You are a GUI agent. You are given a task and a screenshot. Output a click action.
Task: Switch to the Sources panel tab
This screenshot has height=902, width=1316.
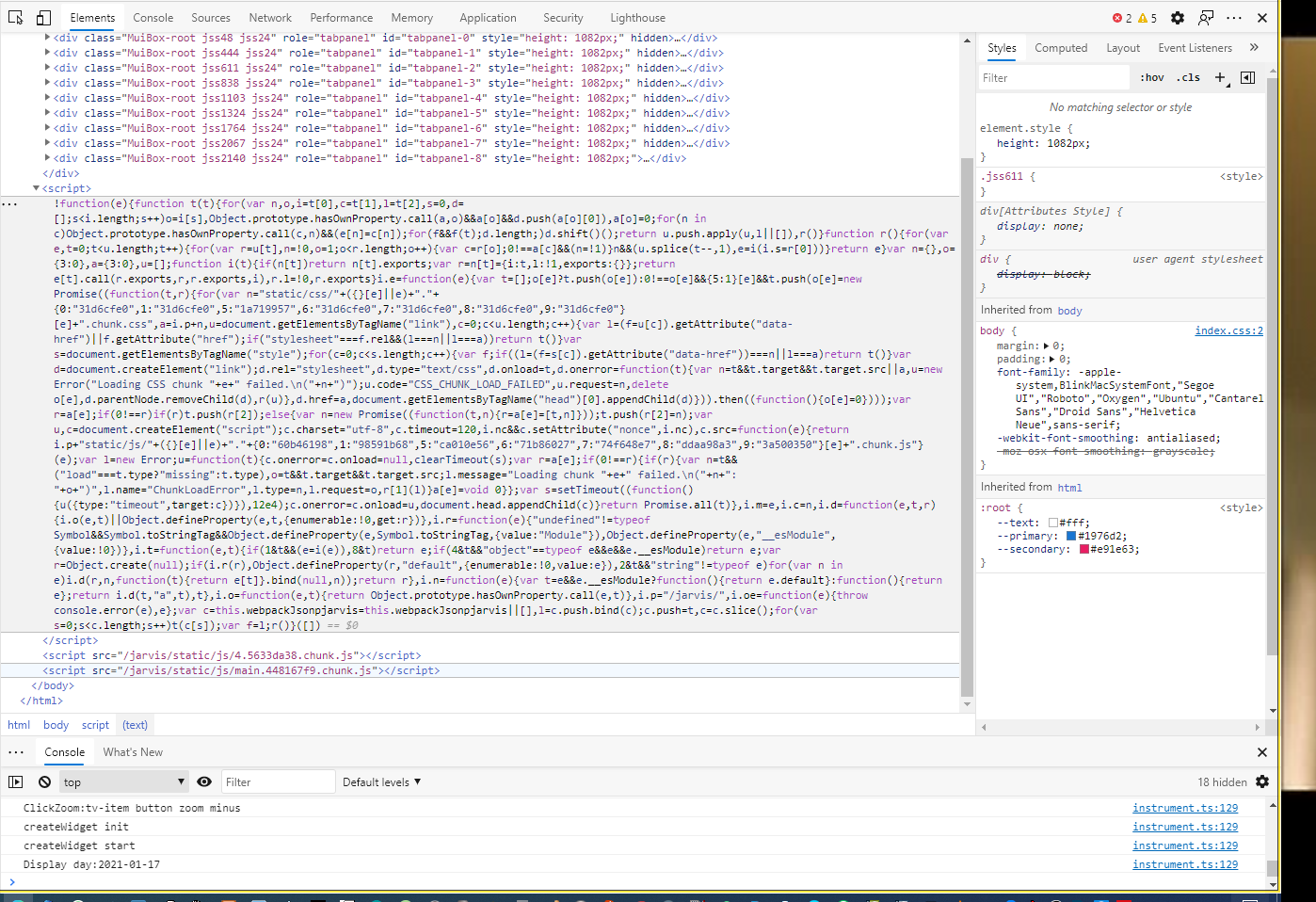click(211, 18)
